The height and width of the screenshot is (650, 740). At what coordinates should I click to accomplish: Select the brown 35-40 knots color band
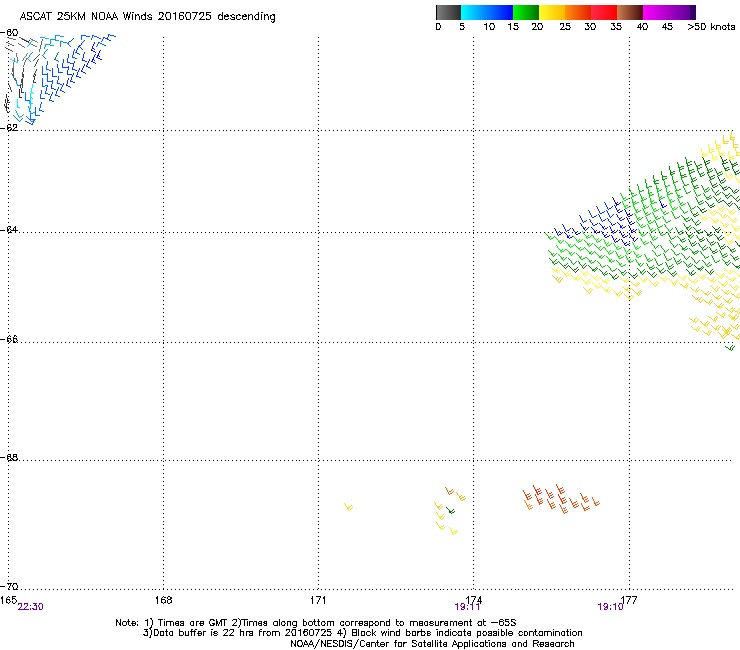tap(630, 12)
